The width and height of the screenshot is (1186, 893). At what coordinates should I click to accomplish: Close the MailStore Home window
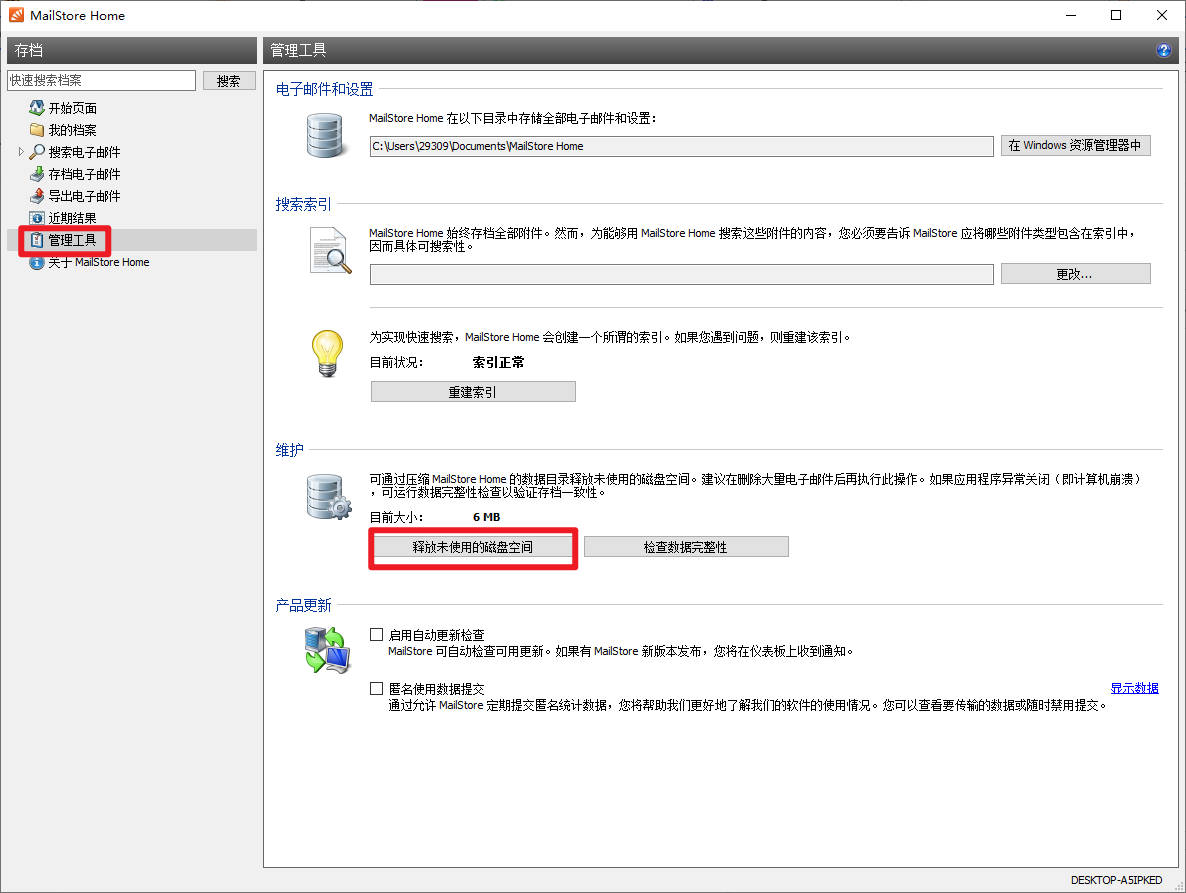[1161, 15]
